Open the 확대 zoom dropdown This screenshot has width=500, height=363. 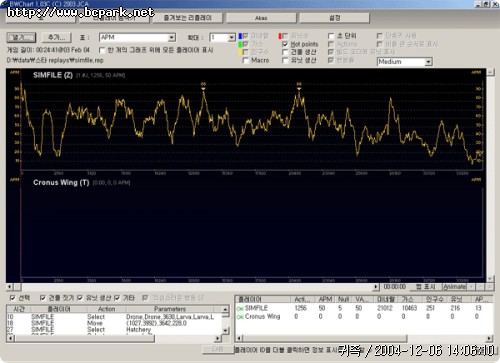pos(232,37)
